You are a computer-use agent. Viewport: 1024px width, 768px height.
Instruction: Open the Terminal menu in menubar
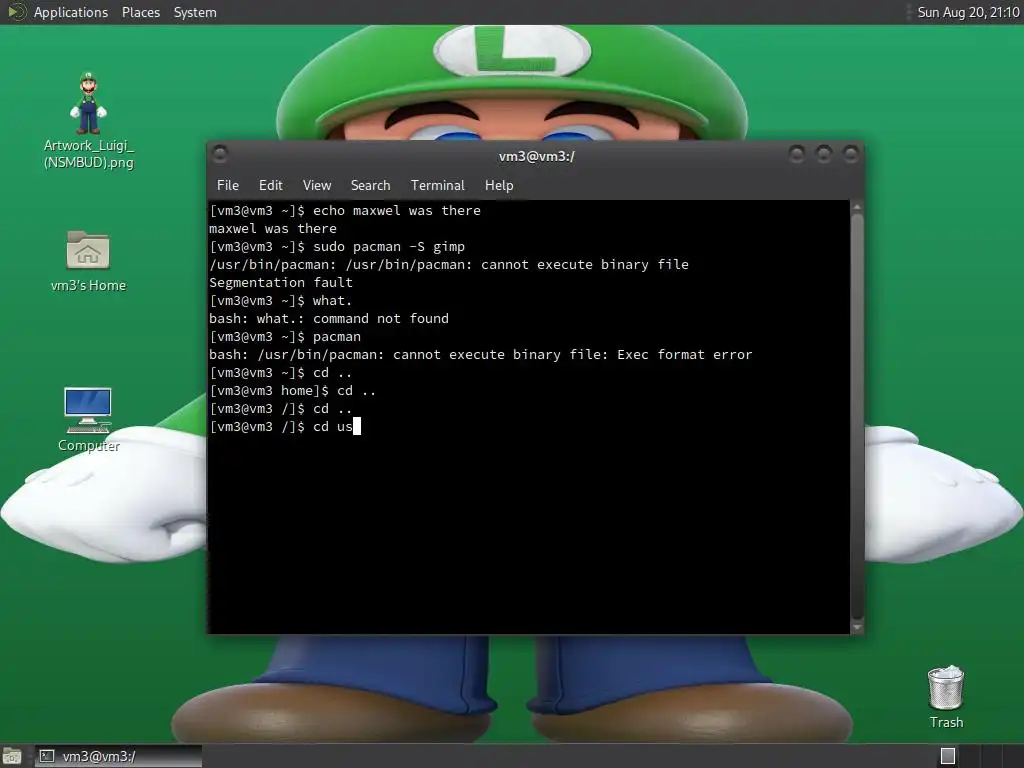[438, 185]
